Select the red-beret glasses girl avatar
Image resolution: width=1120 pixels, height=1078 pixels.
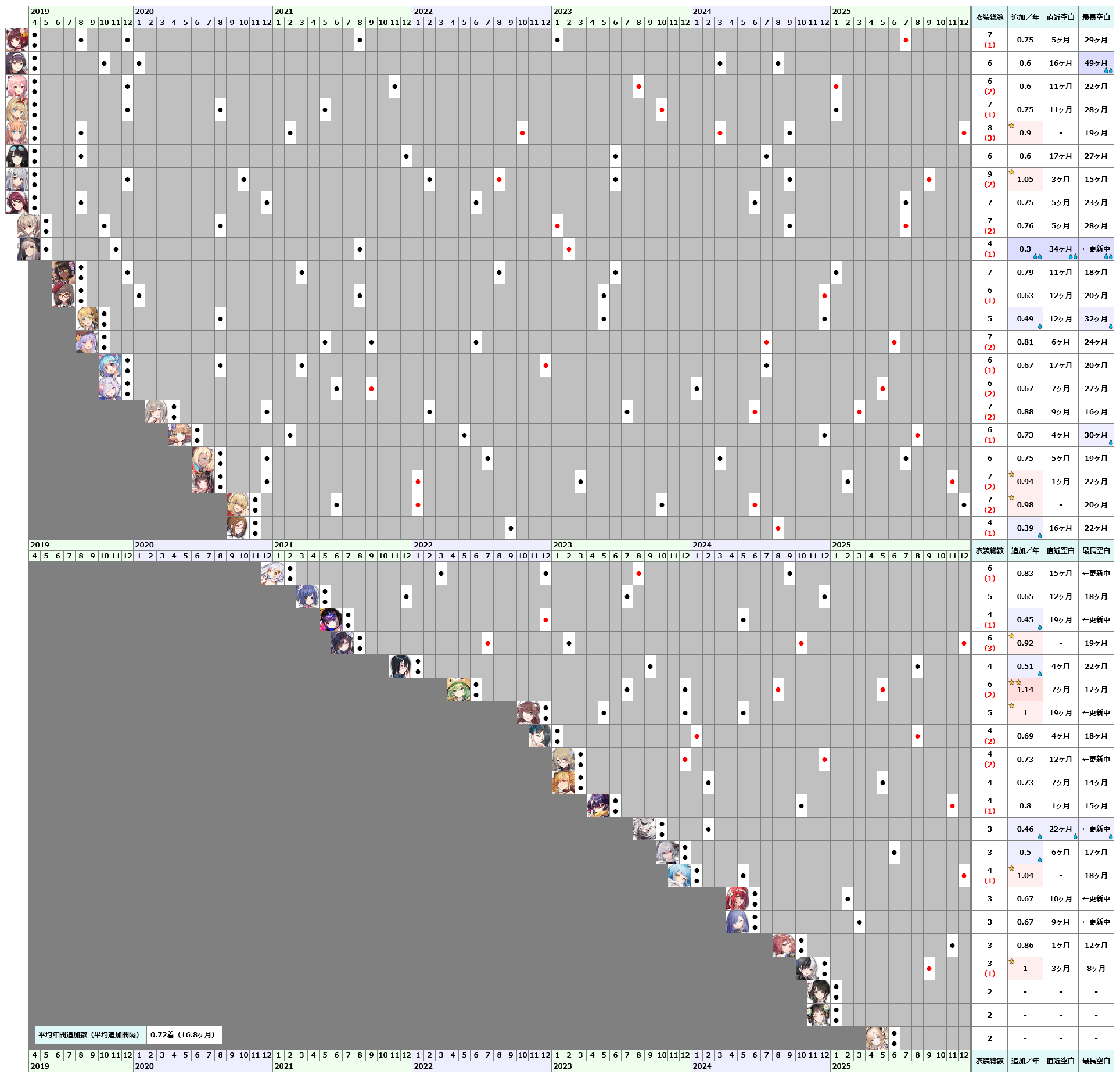pyautogui.click(x=63, y=296)
